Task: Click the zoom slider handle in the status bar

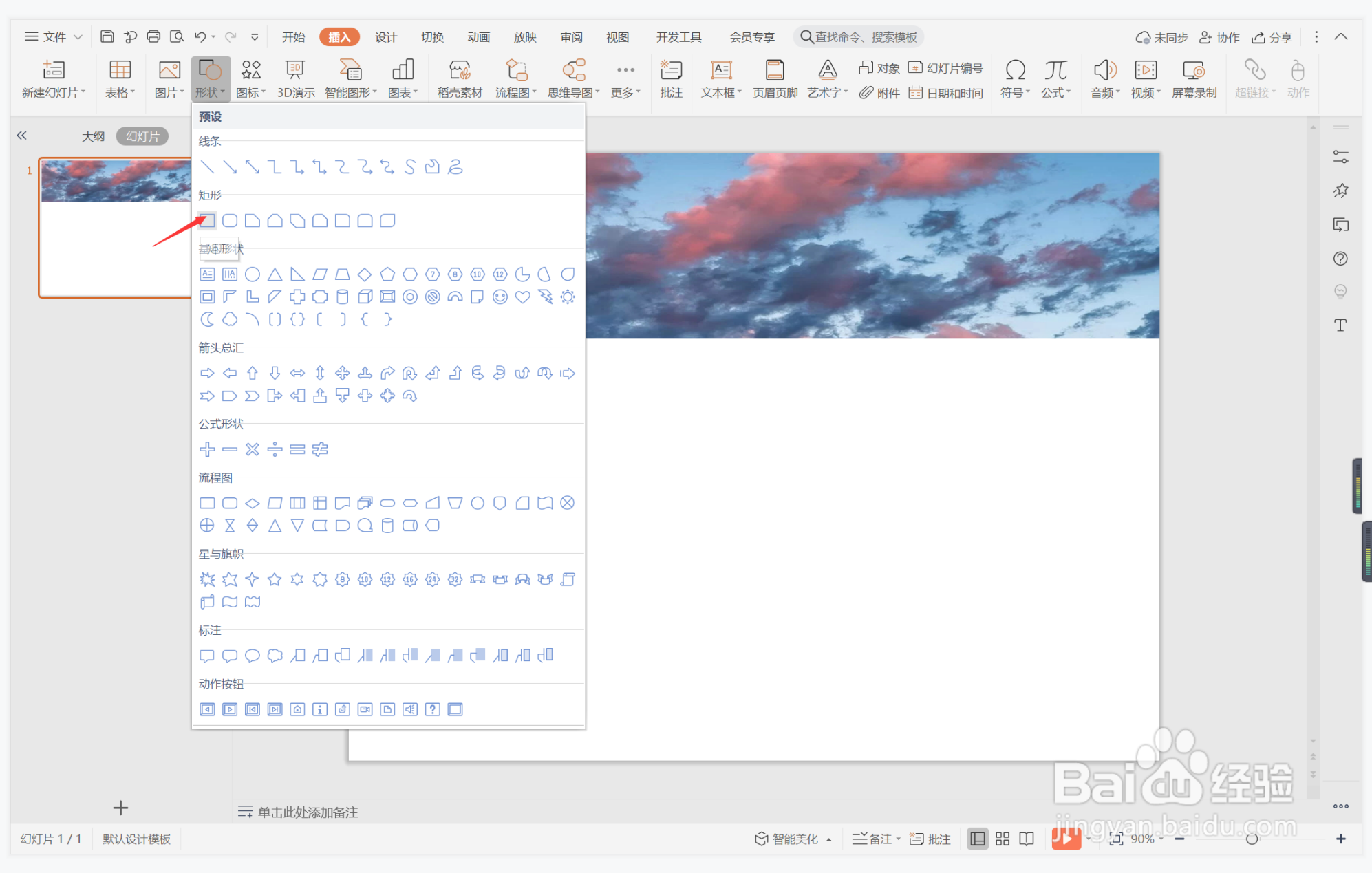Action: point(1252,839)
